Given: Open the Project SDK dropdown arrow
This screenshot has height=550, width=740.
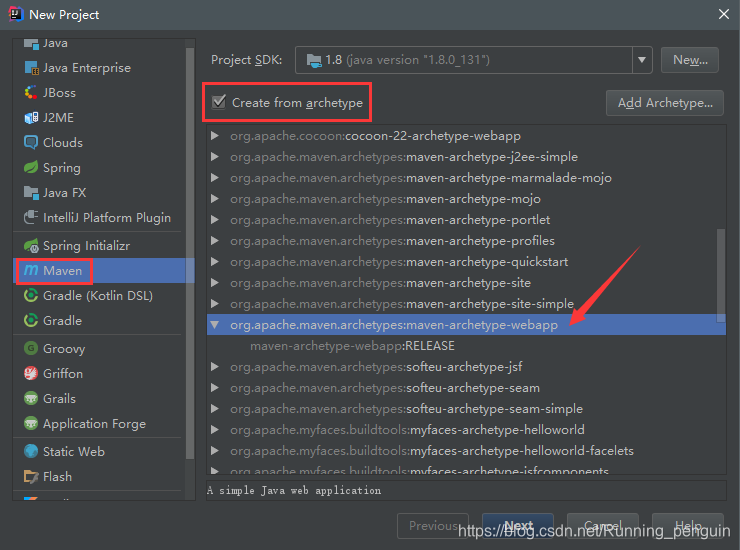Looking at the screenshot, I should pyautogui.click(x=642, y=60).
